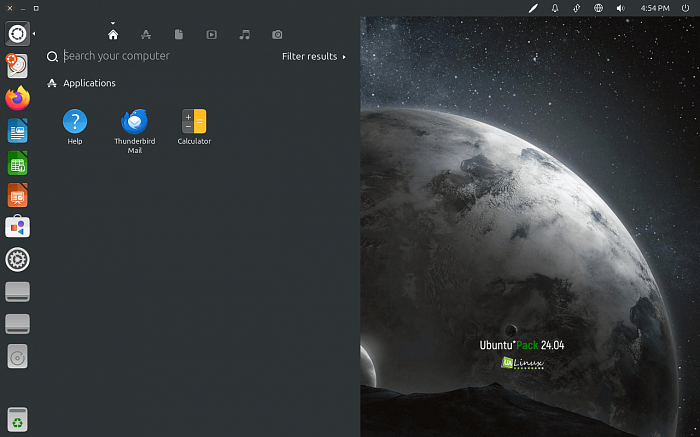Close the dash with the X button

point(10,8)
